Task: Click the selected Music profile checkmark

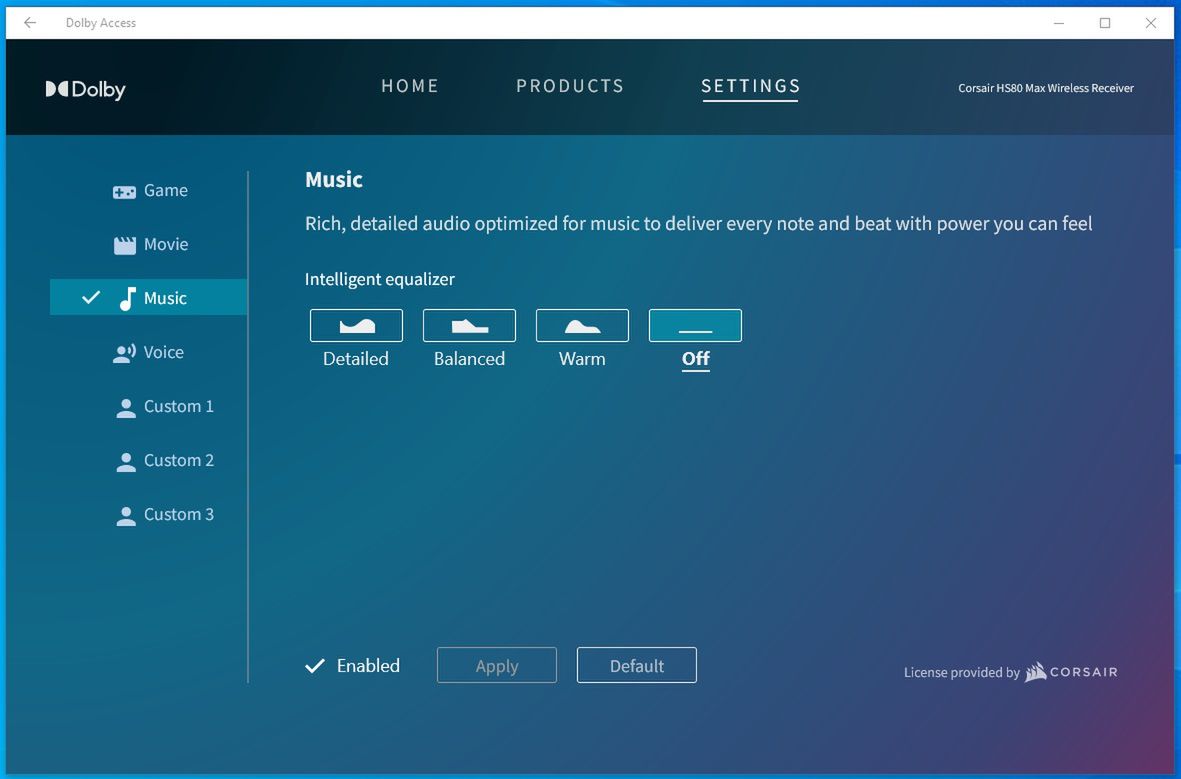Action: (x=91, y=298)
